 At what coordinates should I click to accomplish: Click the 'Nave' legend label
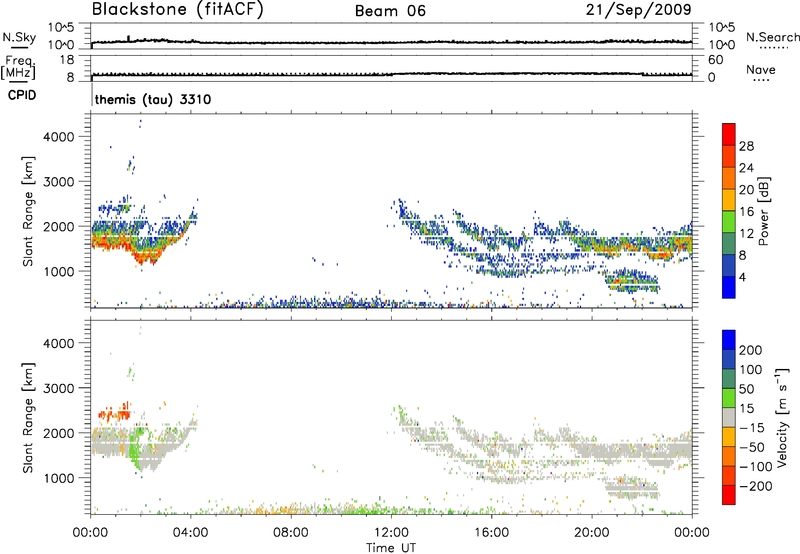761,69
